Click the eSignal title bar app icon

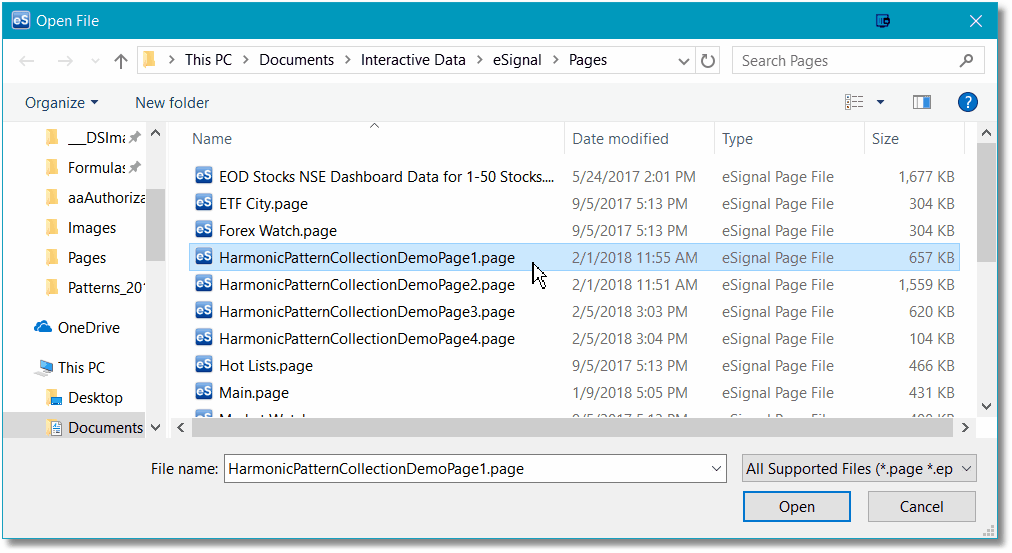21,20
